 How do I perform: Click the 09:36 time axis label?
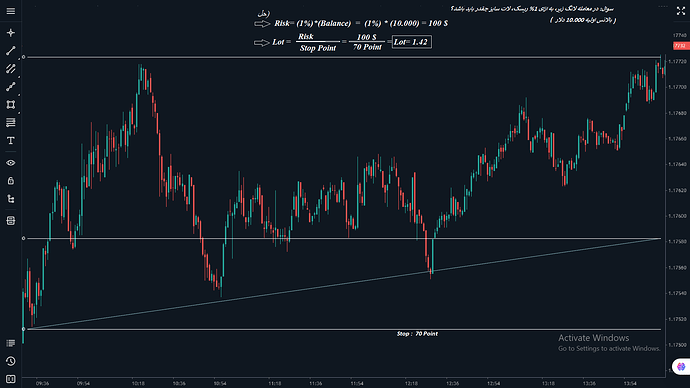[x=43, y=383]
